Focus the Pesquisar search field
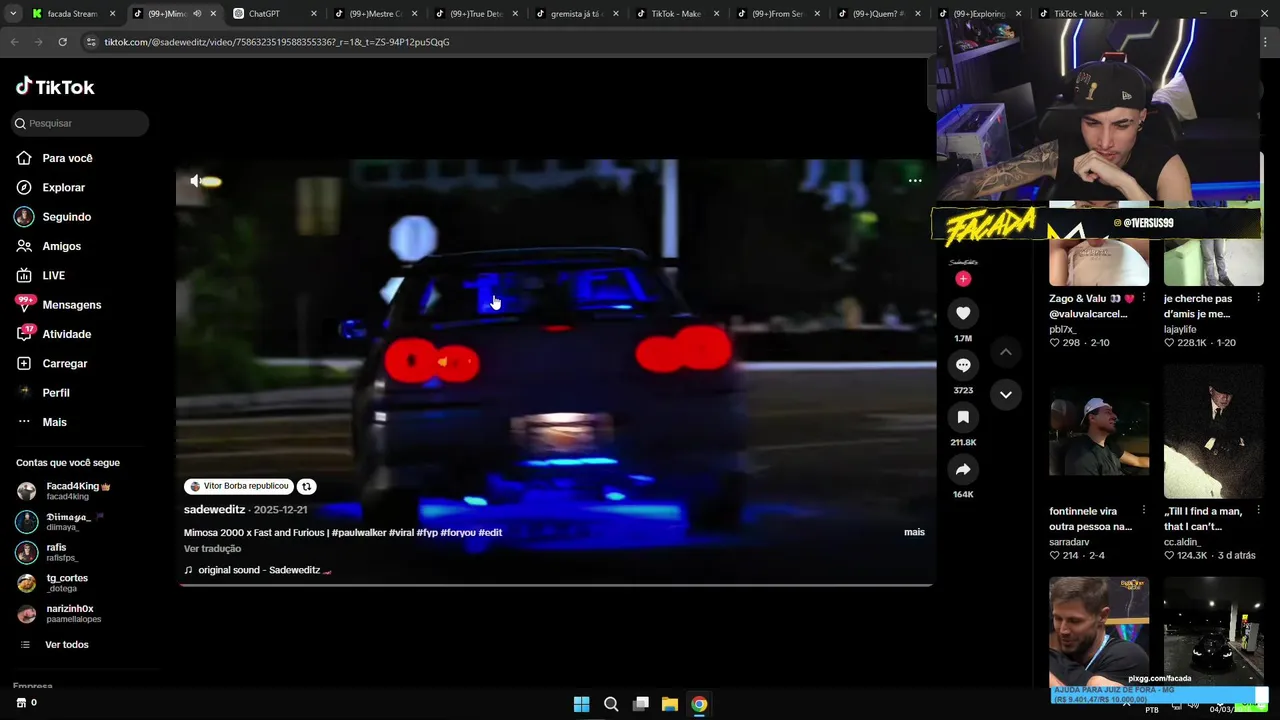Viewport: 1280px width, 720px height. (x=80, y=123)
